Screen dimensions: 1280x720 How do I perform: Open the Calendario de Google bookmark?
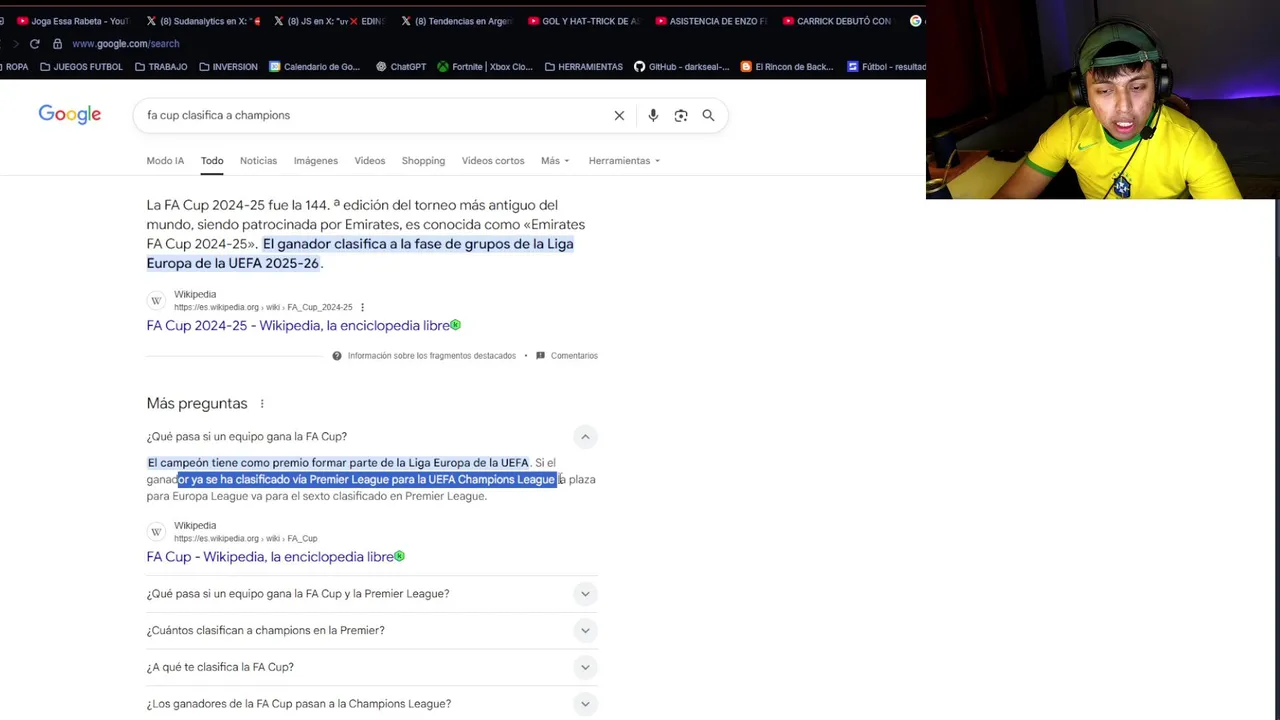point(314,67)
